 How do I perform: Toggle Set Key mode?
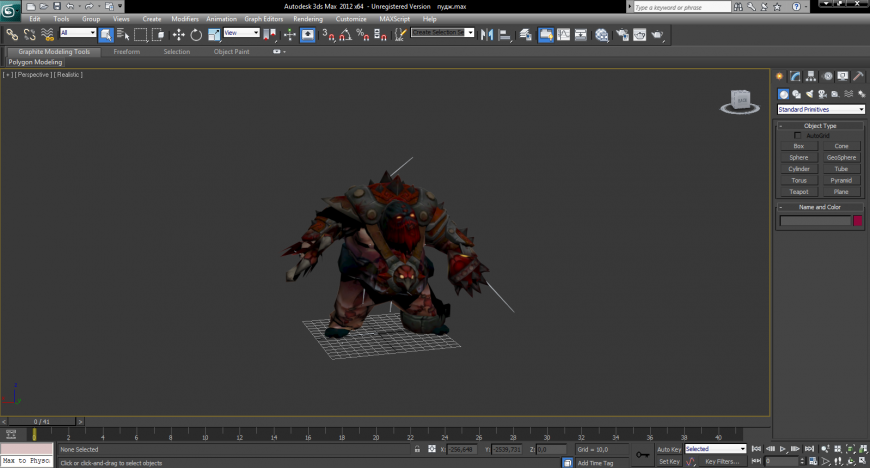pos(669,461)
